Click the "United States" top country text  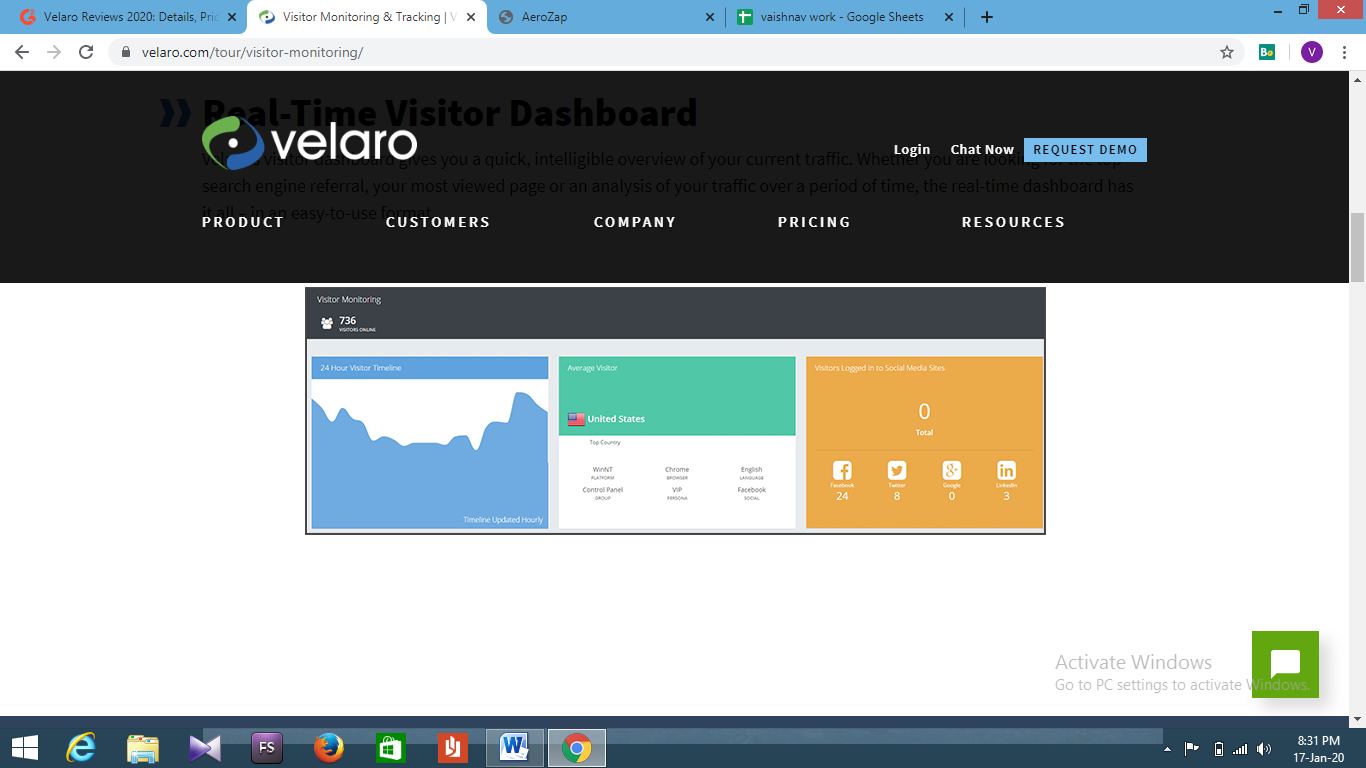[616, 419]
